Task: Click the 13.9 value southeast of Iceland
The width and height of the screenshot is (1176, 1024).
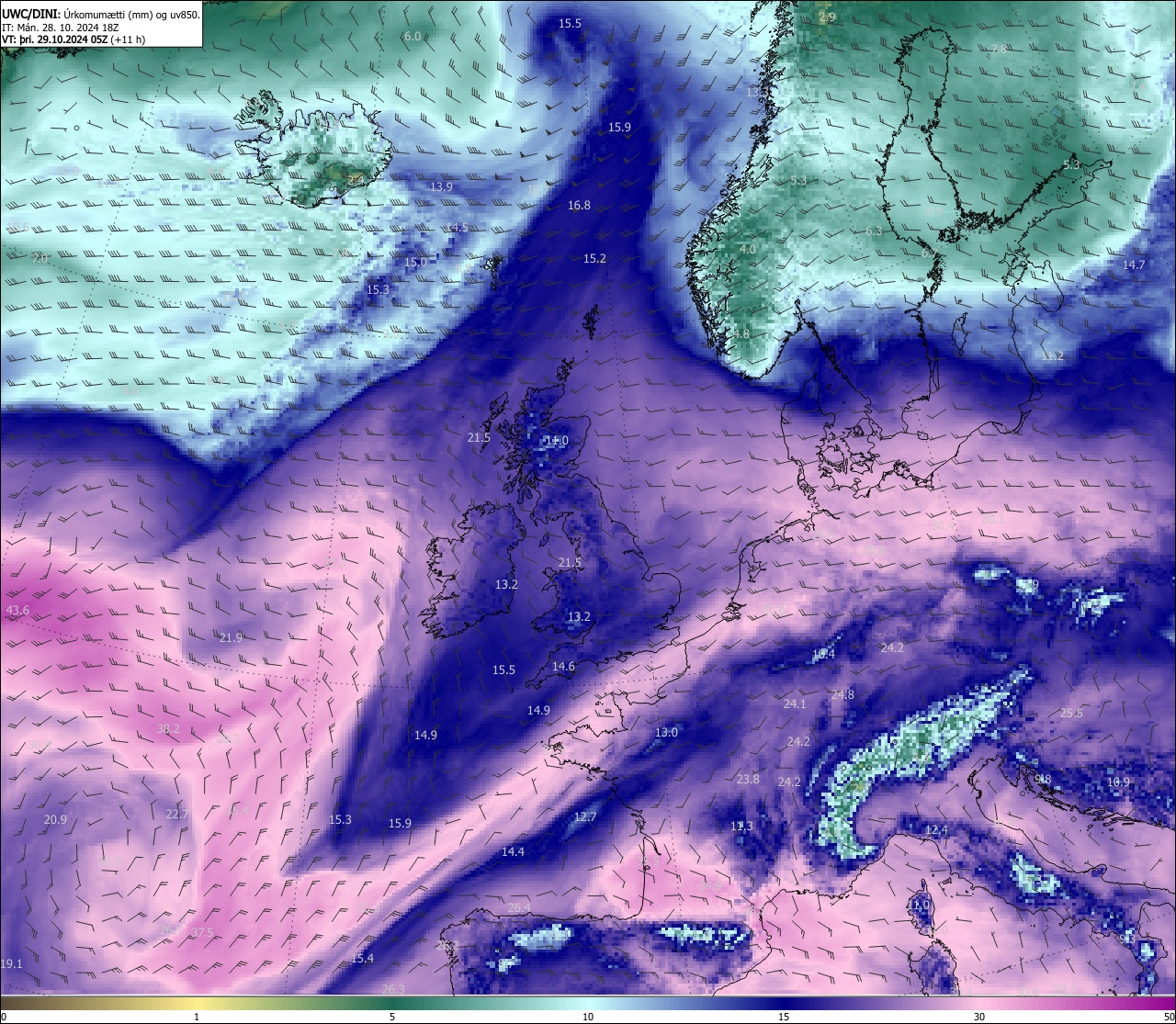Action: (441, 187)
